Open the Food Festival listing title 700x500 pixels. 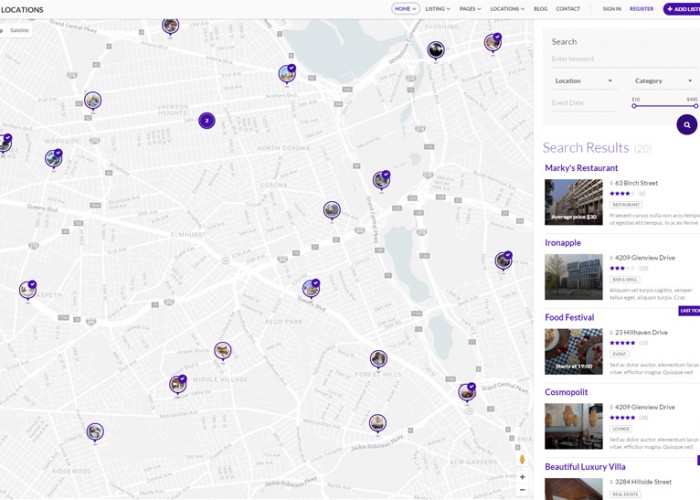[x=569, y=317]
